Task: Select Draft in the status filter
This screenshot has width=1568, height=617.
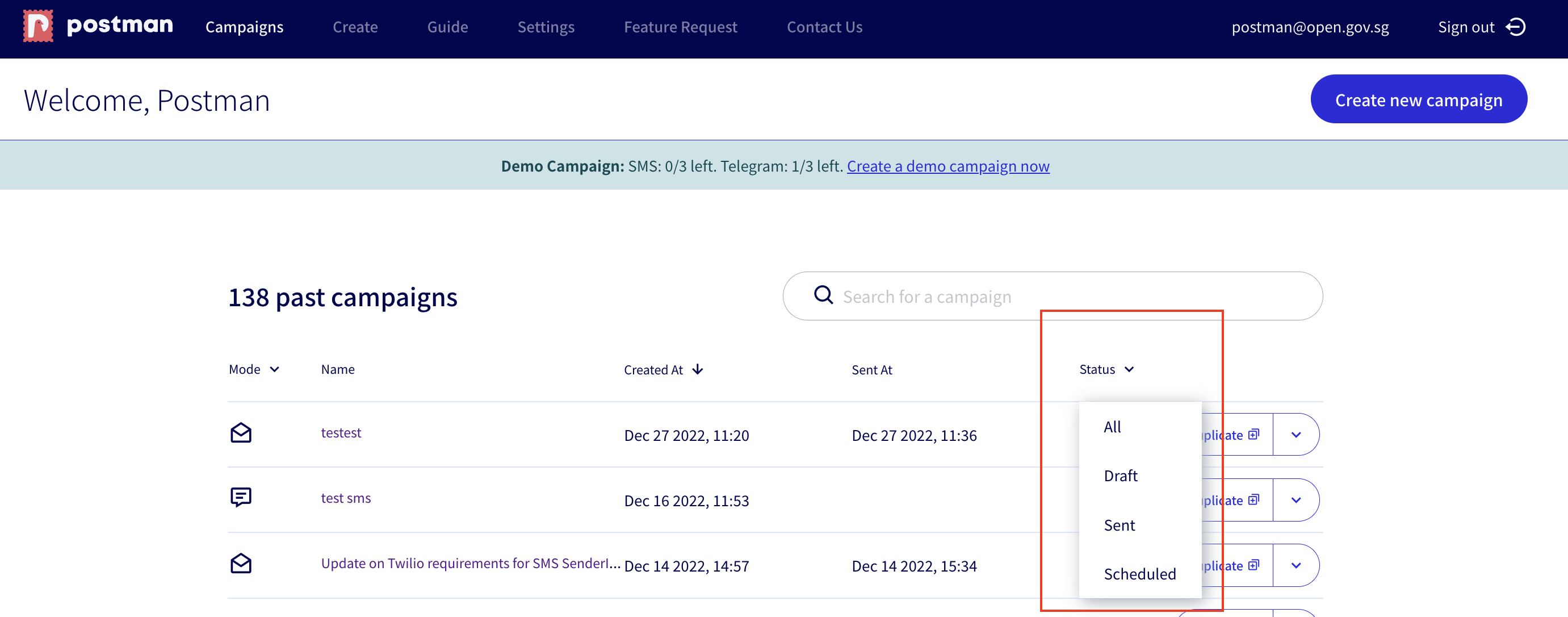Action: pyautogui.click(x=1120, y=476)
